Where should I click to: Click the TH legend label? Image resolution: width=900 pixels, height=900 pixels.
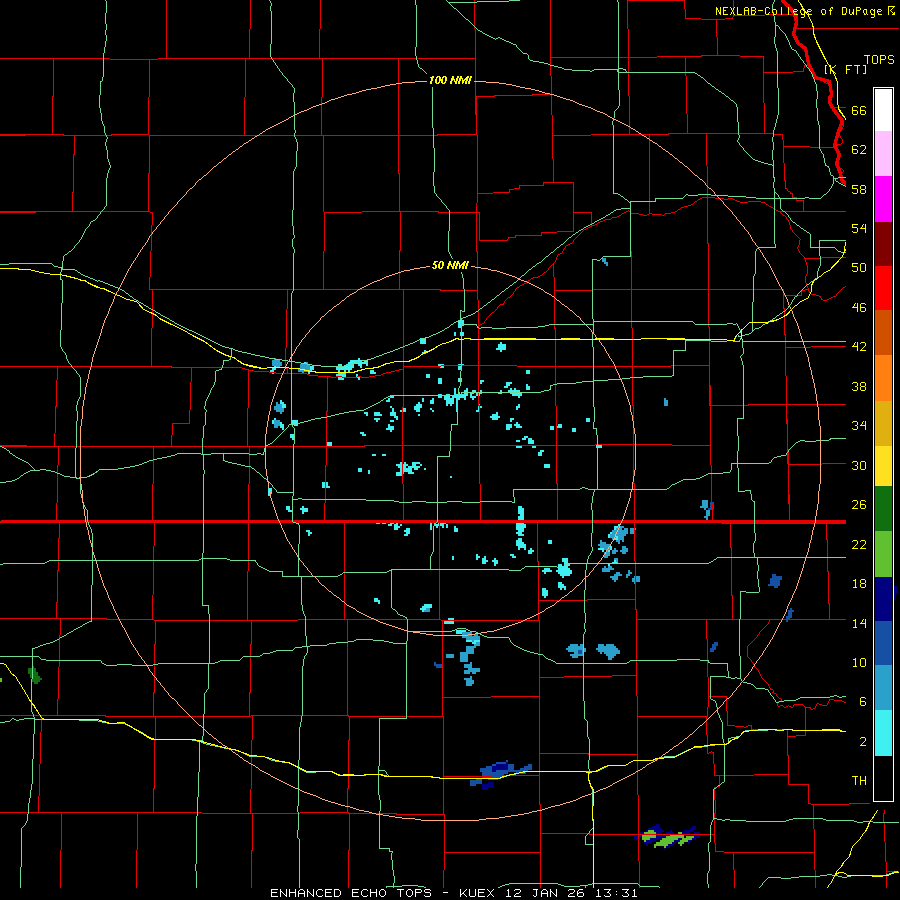(859, 781)
